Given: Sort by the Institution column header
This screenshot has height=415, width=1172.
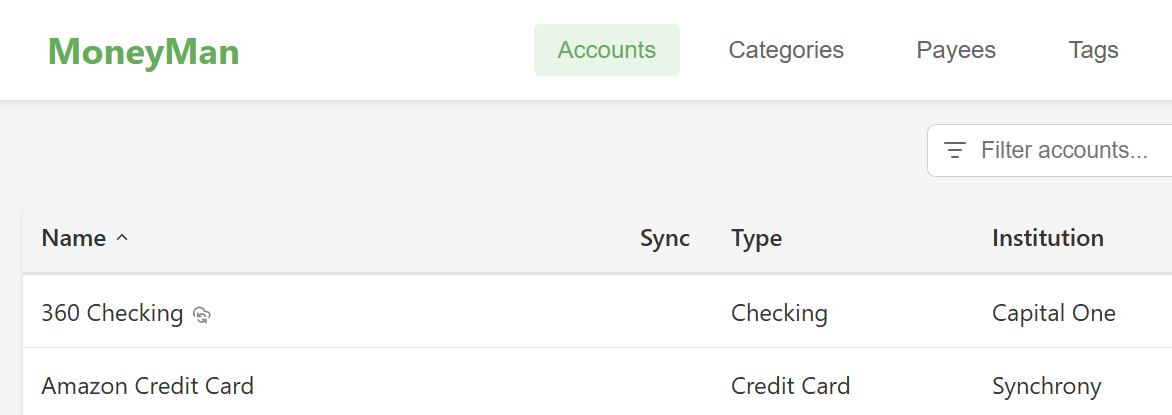Looking at the screenshot, I should 1047,238.
